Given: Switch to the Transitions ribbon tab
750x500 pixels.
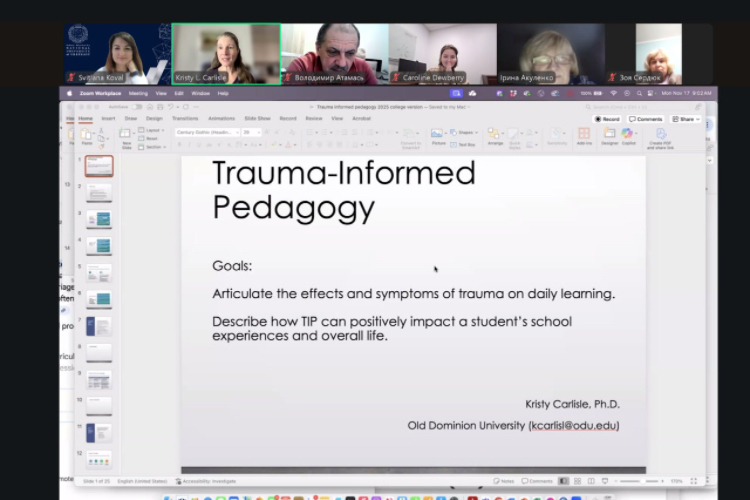Looking at the screenshot, I should pyautogui.click(x=185, y=118).
